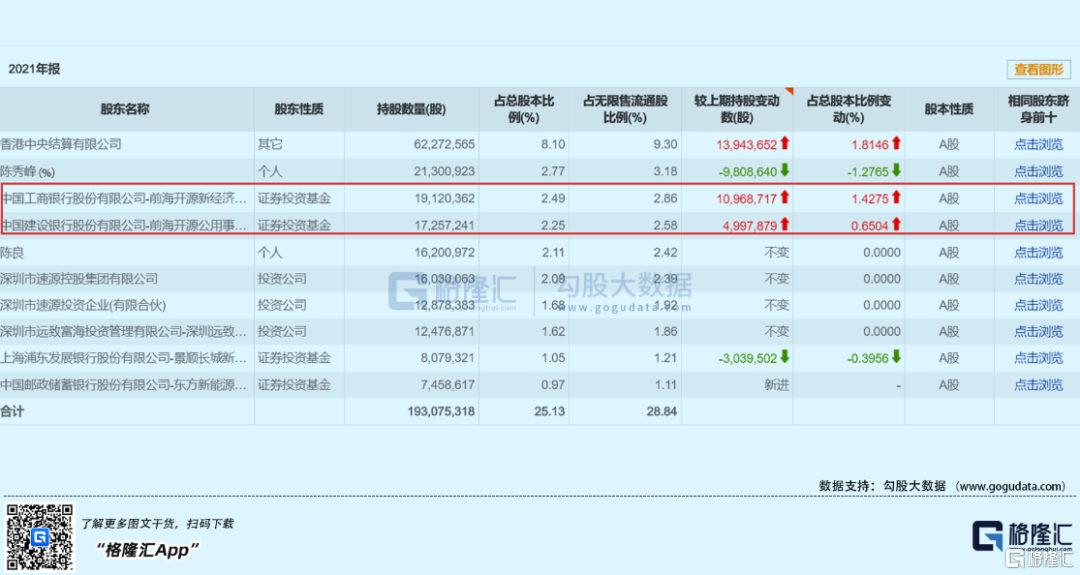1080x575 pixels.
Task: Click green down arrow next to -0.3956
Action: tap(896, 357)
